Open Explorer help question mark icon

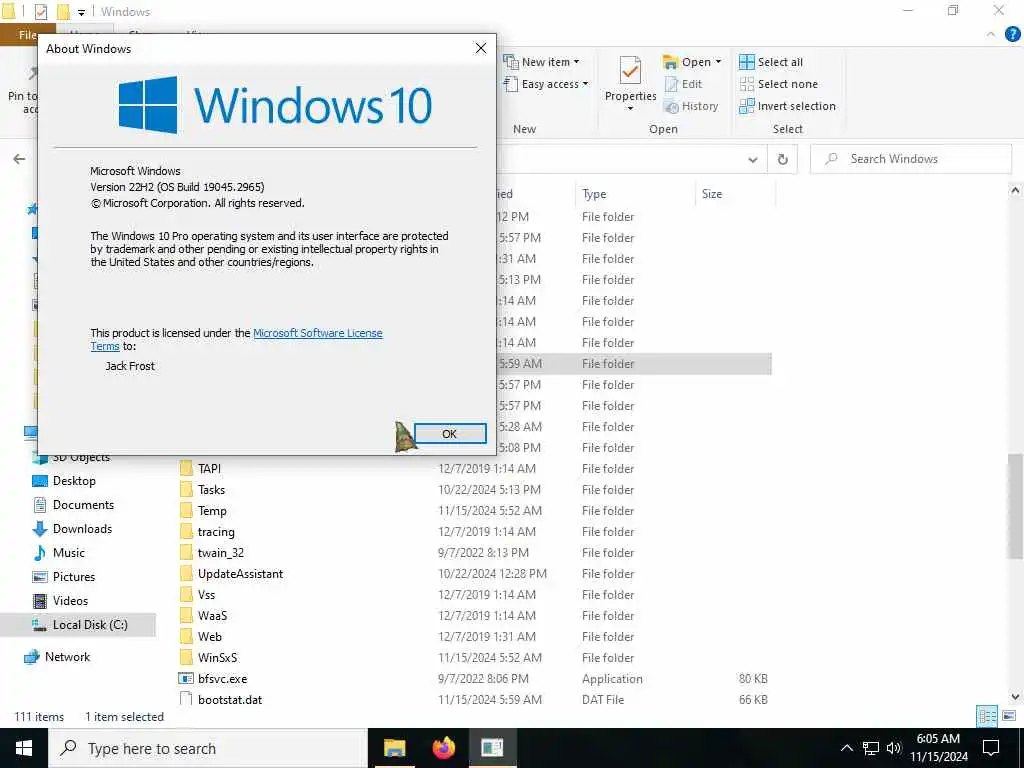[1012, 35]
